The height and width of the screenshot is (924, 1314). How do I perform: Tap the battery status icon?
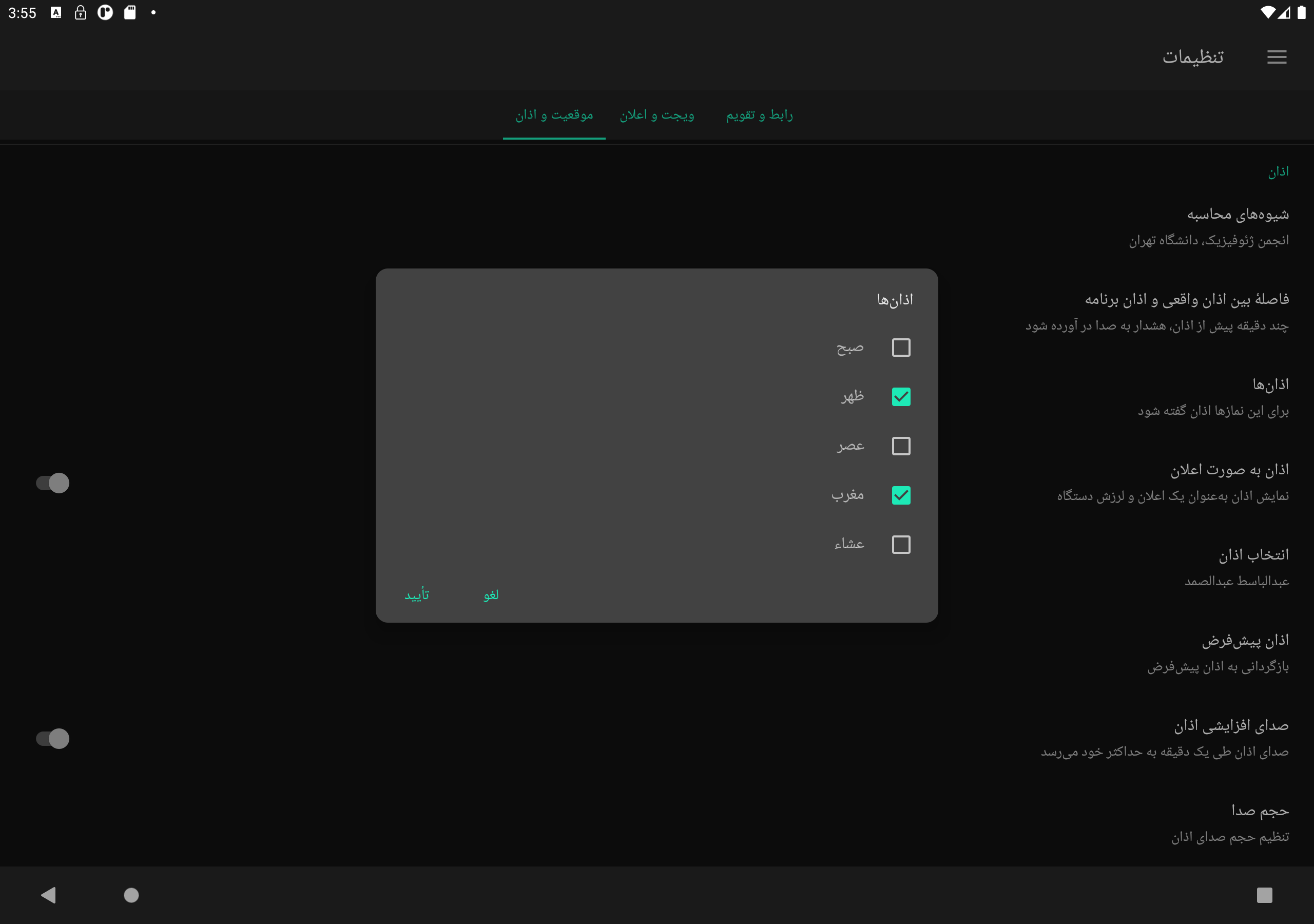tap(1301, 13)
